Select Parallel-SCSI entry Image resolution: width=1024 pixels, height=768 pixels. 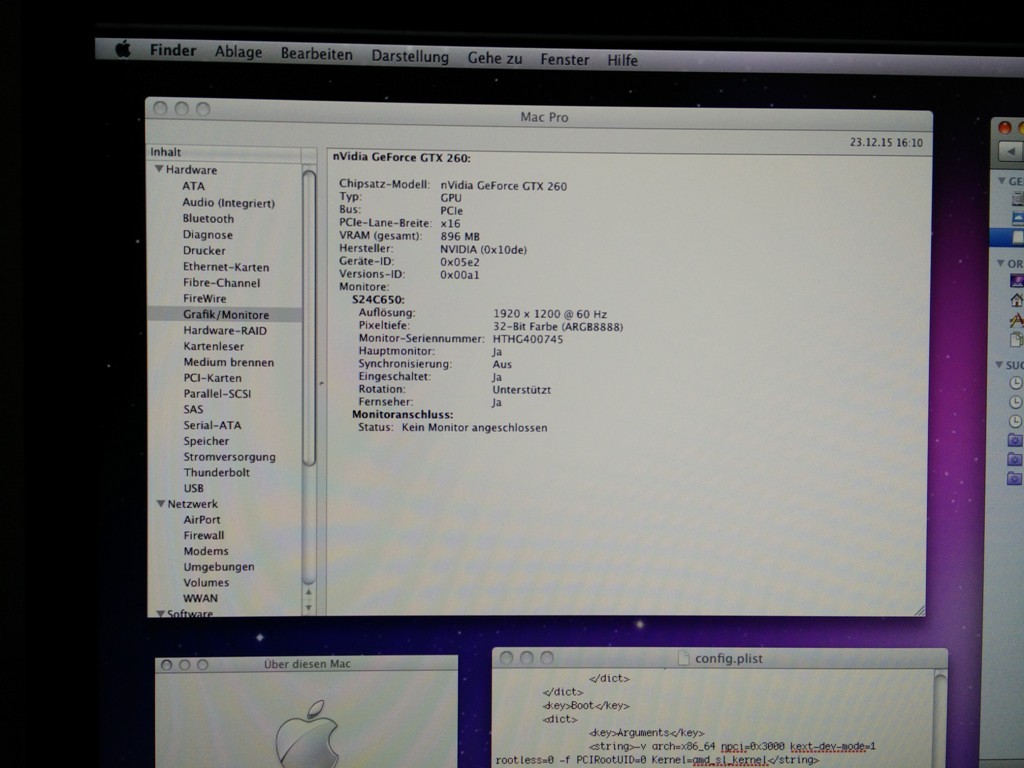tap(217, 393)
